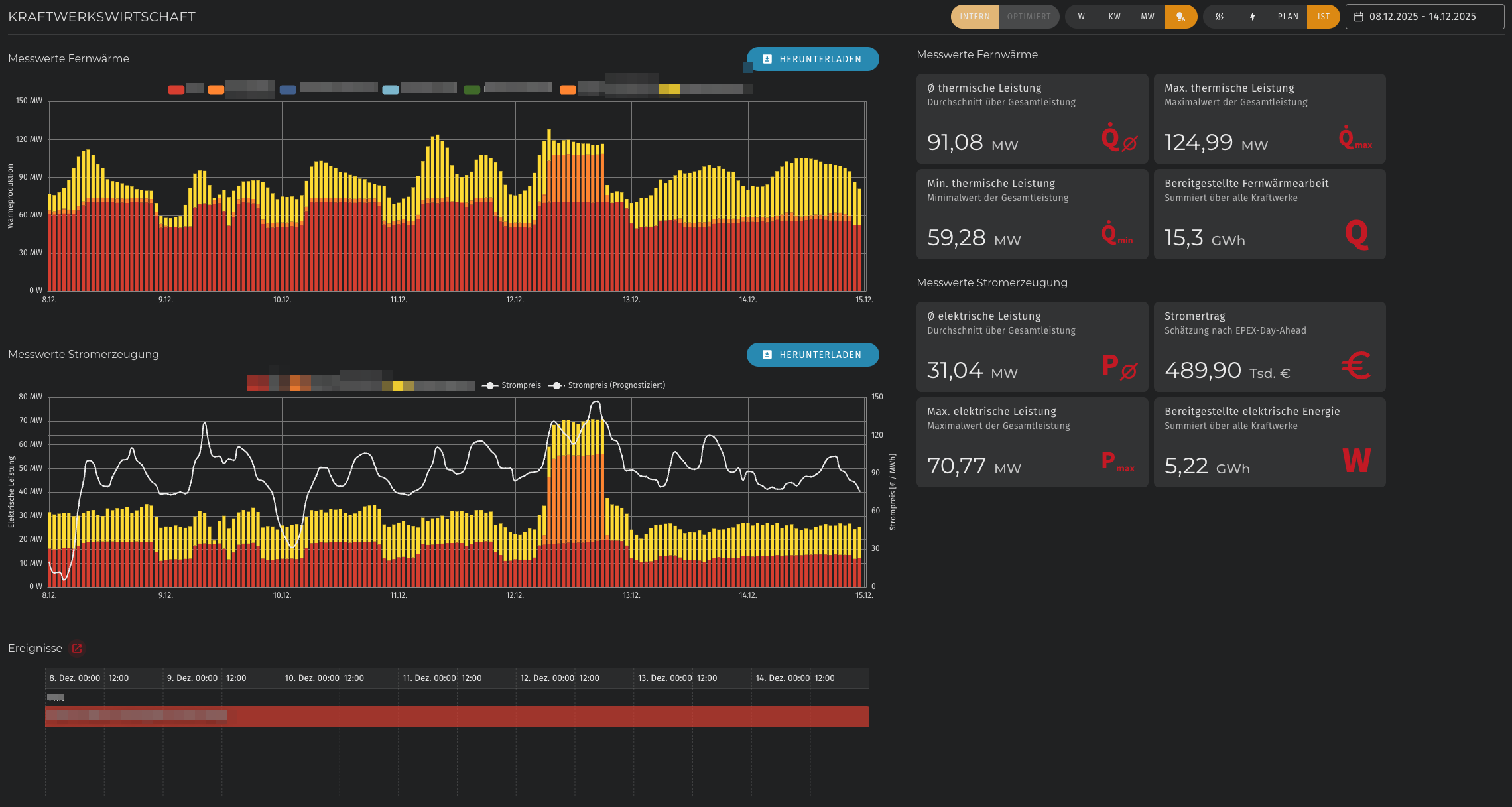Click the calendar icon in the date field
This screenshot has height=807, width=1512.
[x=1359, y=17]
